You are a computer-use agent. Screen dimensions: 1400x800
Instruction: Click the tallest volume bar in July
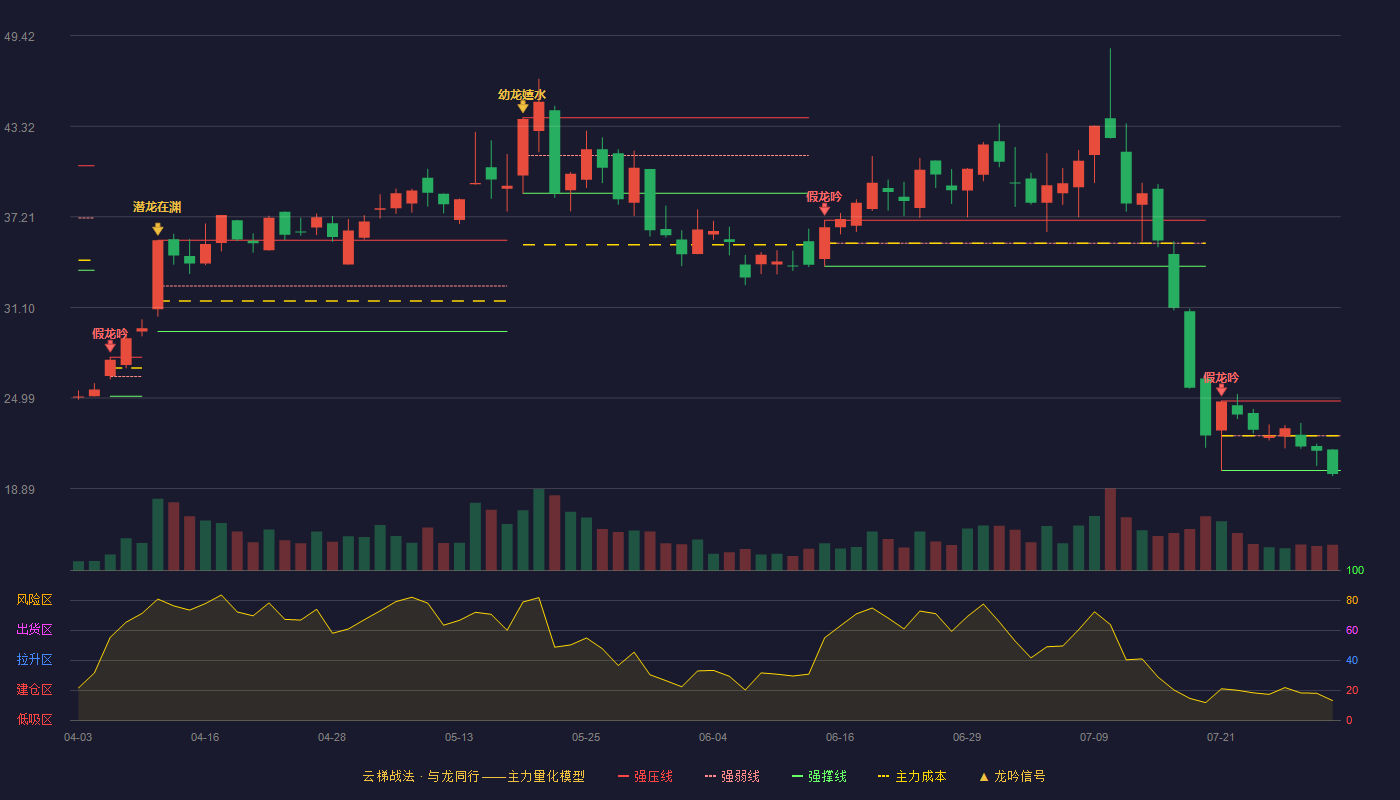coord(1110,529)
